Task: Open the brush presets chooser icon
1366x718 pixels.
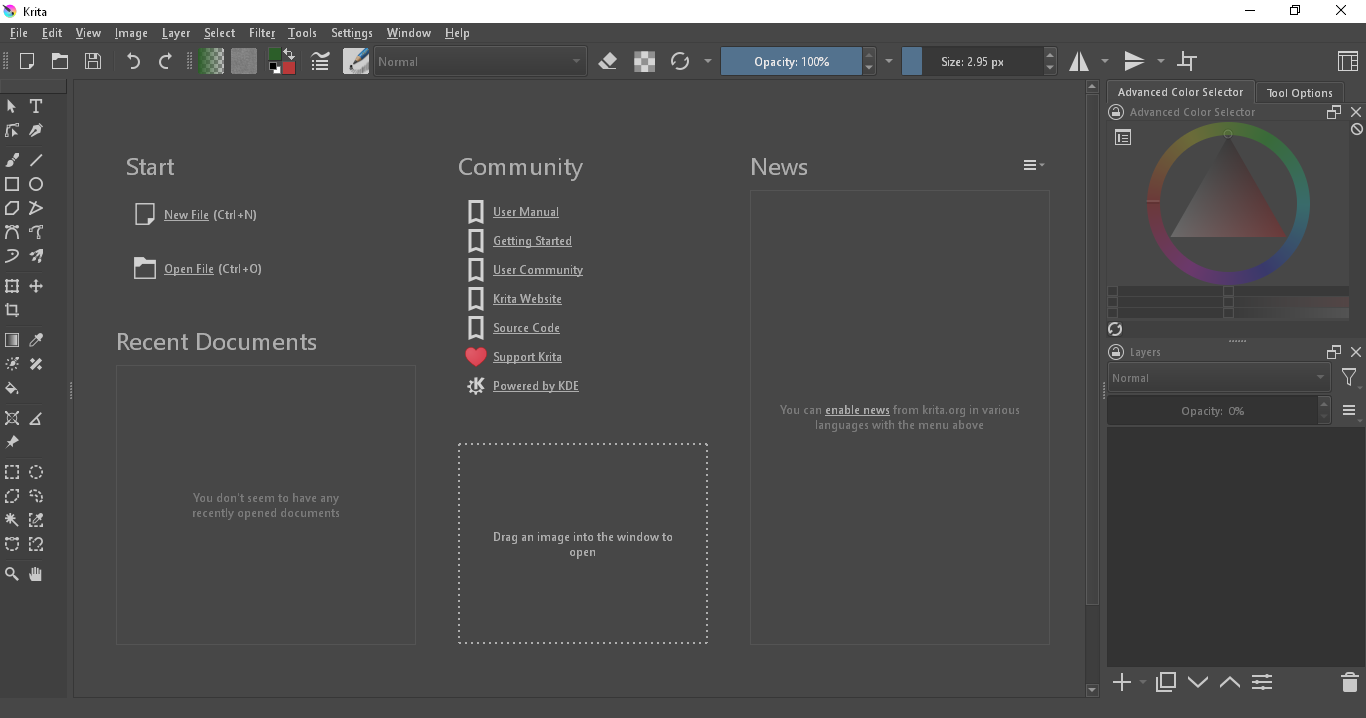Action: tap(356, 61)
